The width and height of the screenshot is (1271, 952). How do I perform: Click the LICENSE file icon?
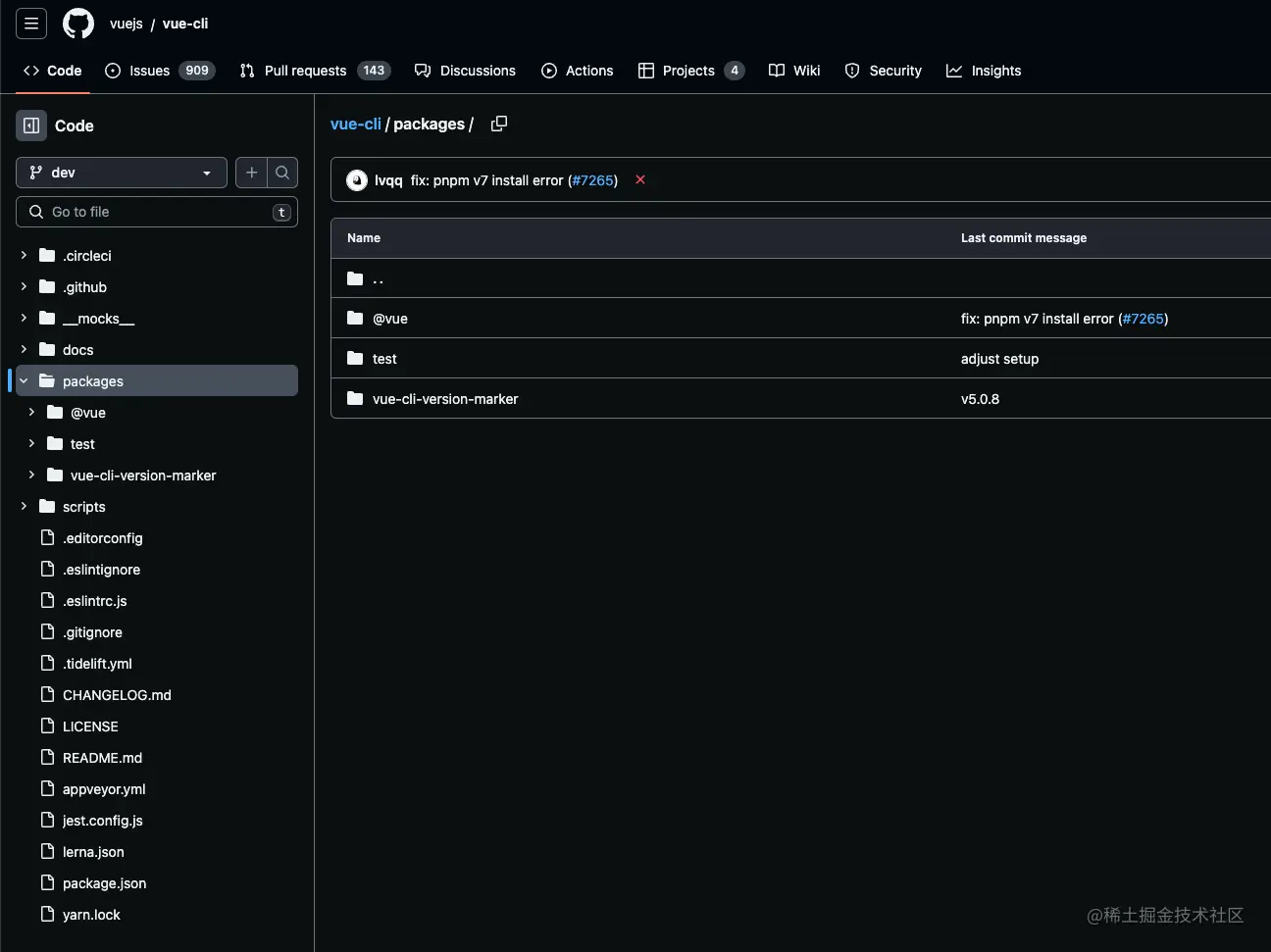pyautogui.click(x=47, y=726)
